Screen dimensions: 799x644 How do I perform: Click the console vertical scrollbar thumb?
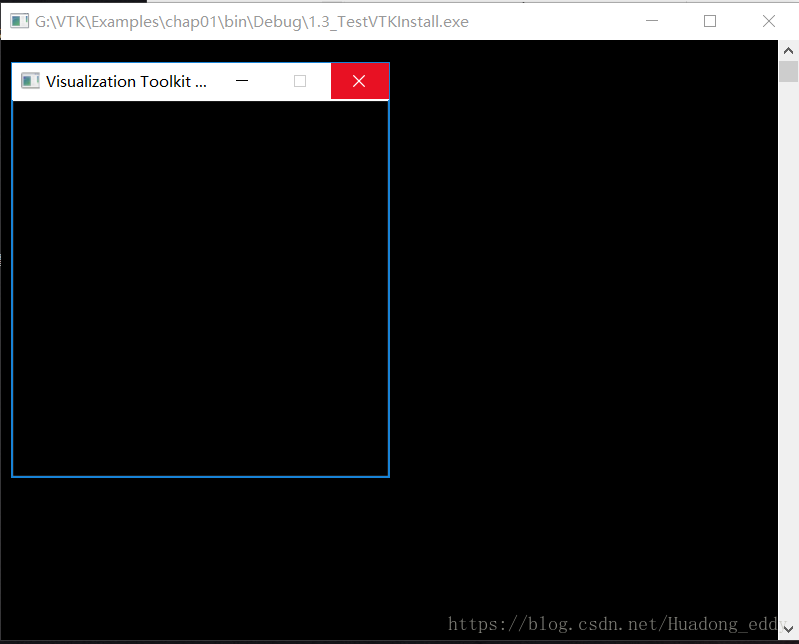click(x=788, y=71)
